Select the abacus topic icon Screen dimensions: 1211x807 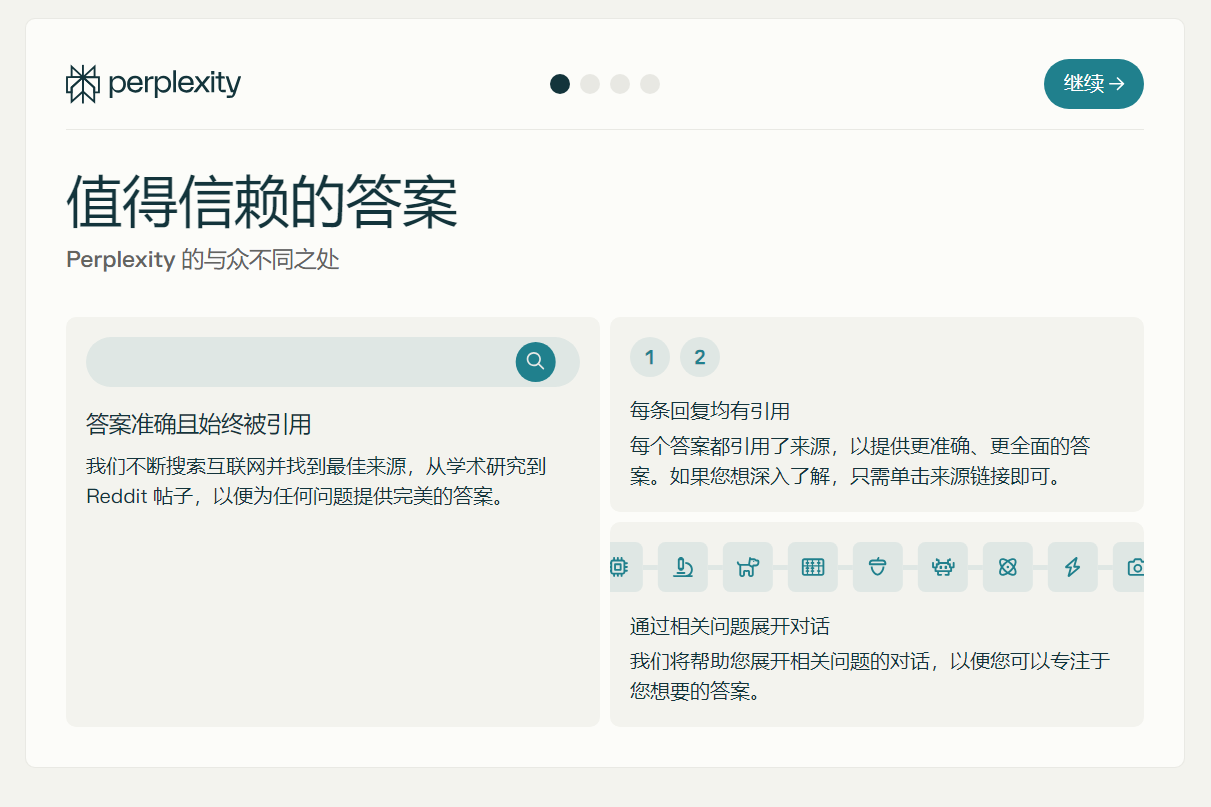[813, 567]
